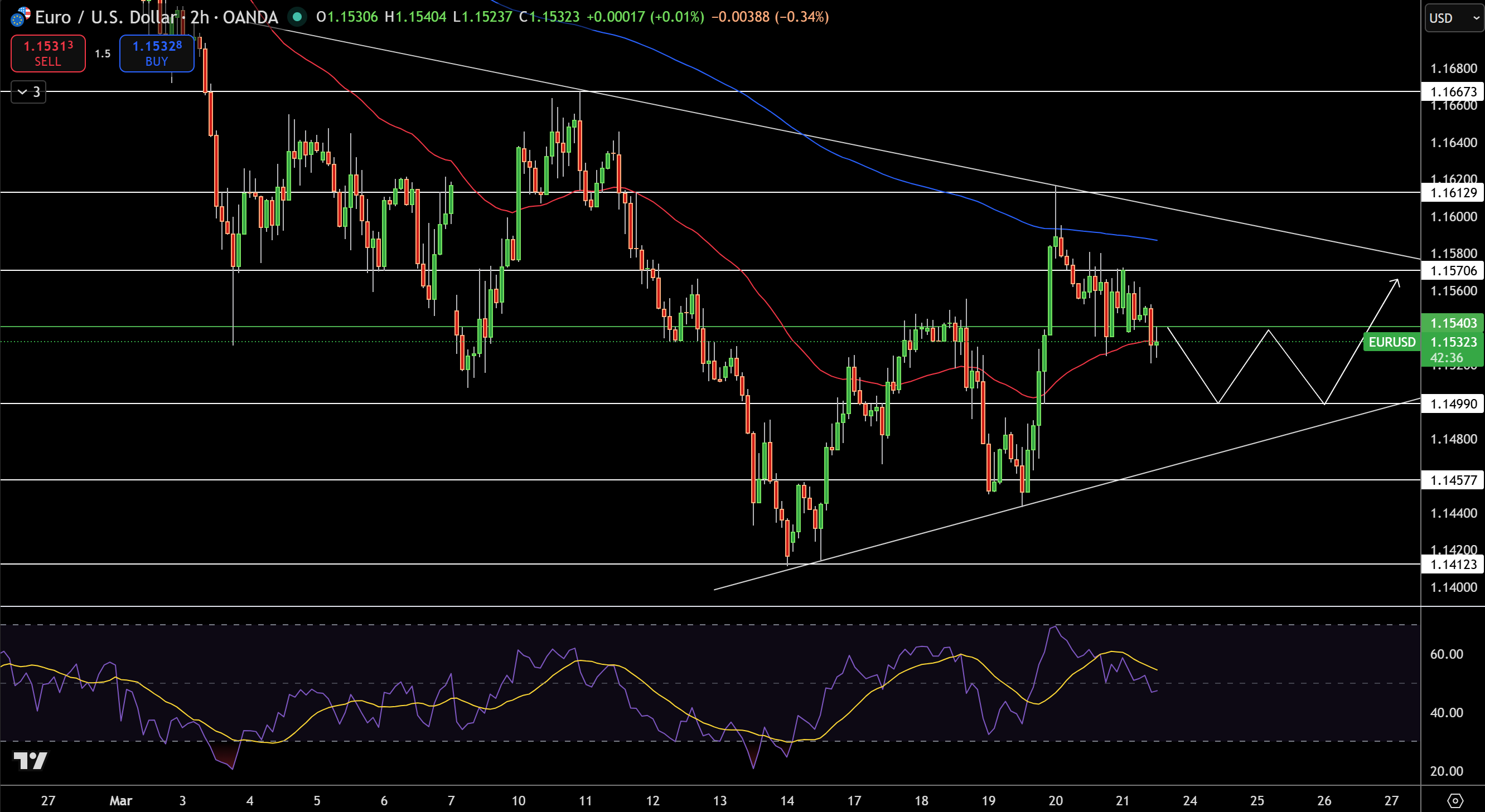Select the 1.14123 price level label
Image resolution: width=1485 pixels, height=812 pixels.
1453,564
